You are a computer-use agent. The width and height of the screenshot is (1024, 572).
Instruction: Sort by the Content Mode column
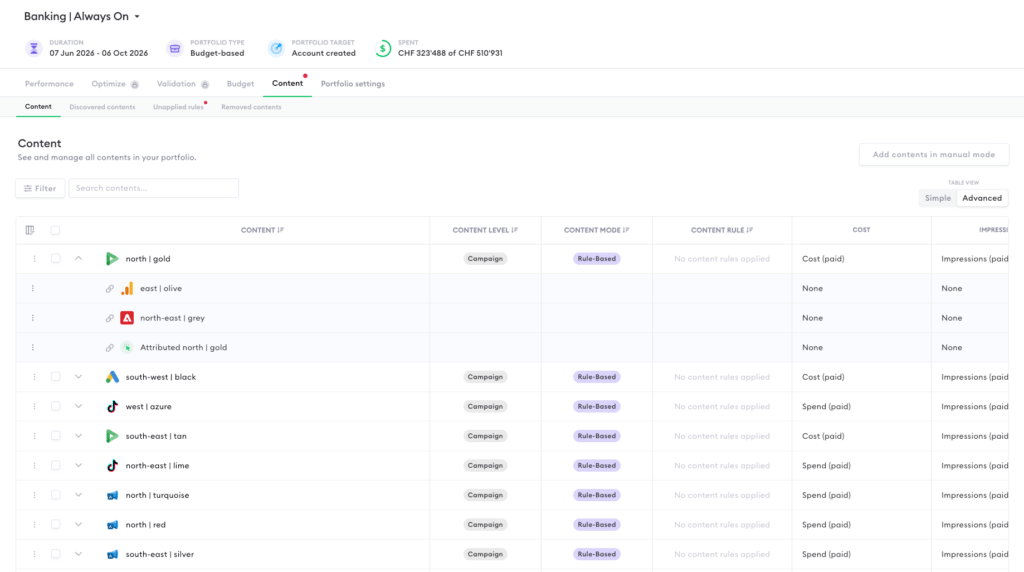pos(596,230)
